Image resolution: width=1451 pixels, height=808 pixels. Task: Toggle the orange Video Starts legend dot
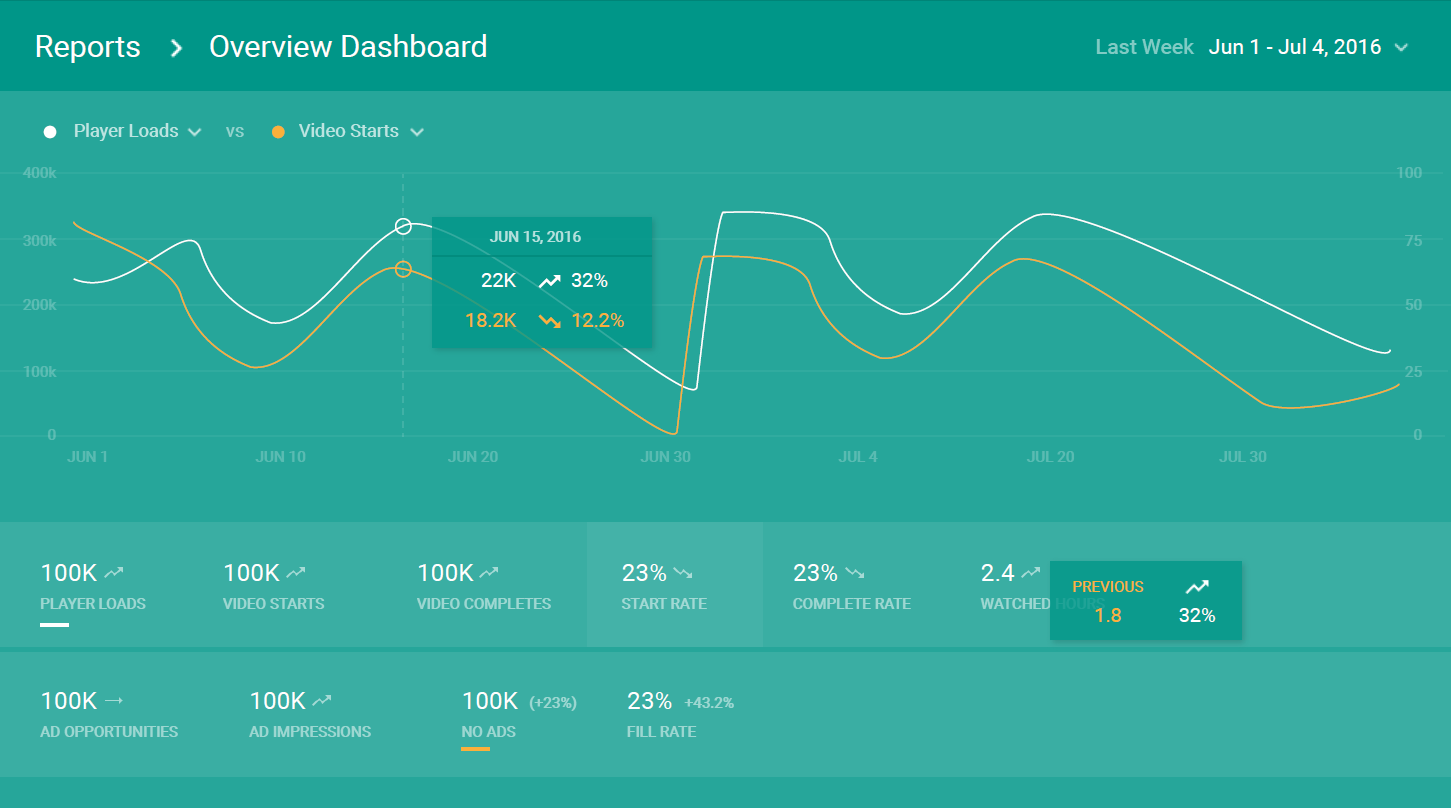(278, 131)
